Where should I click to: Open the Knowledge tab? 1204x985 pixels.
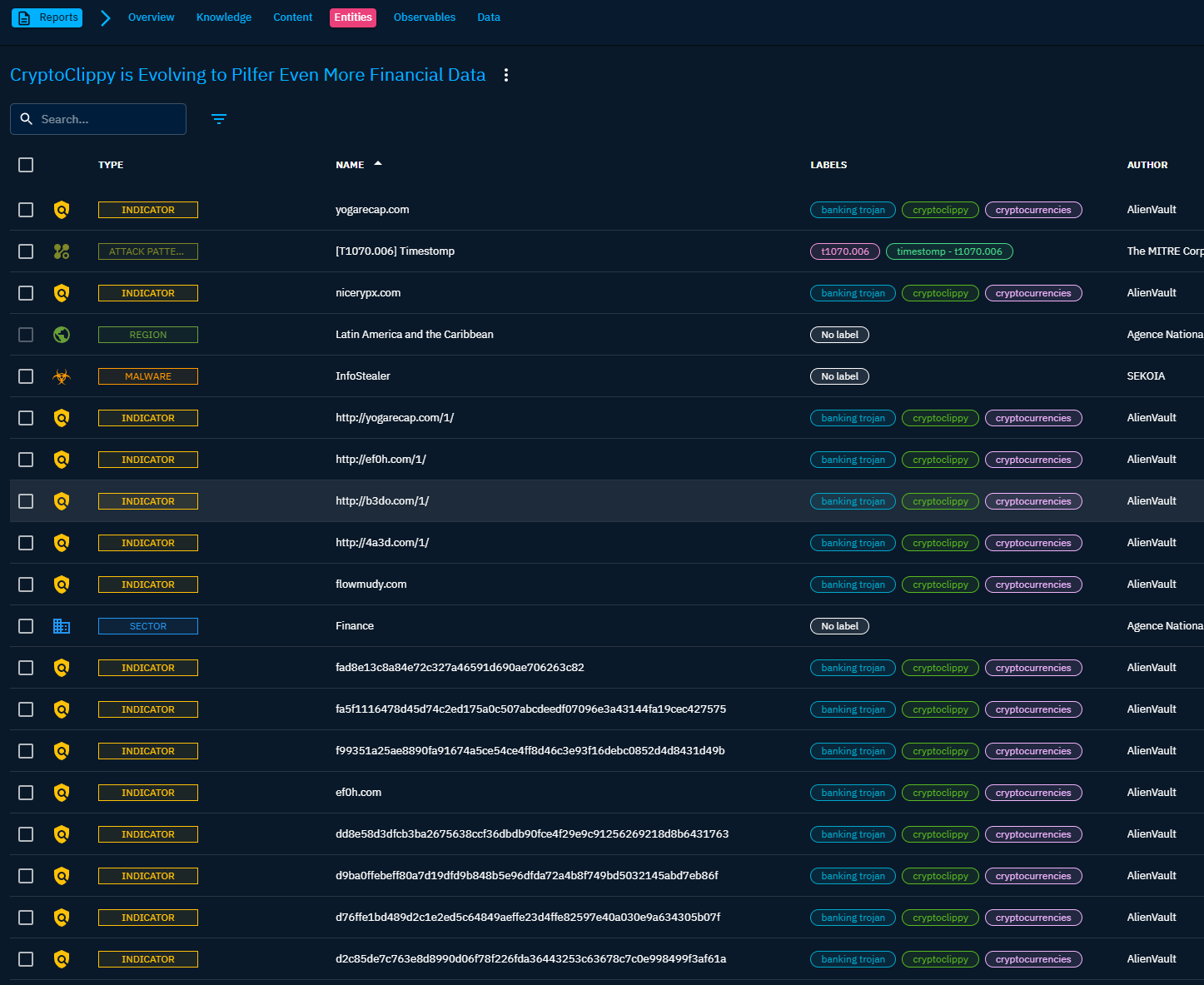pyautogui.click(x=223, y=17)
